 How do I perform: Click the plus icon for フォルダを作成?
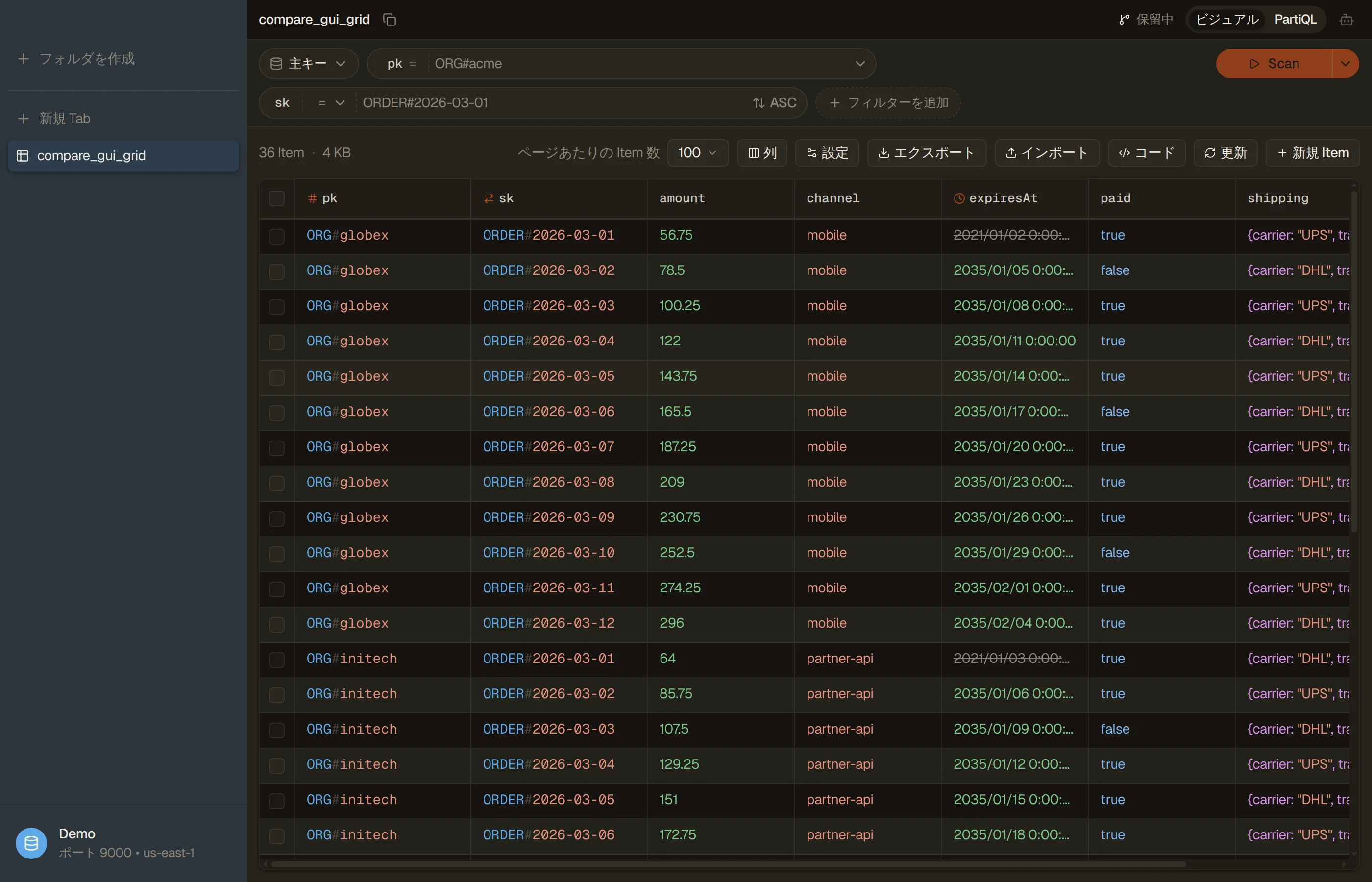(x=24, y=58)
